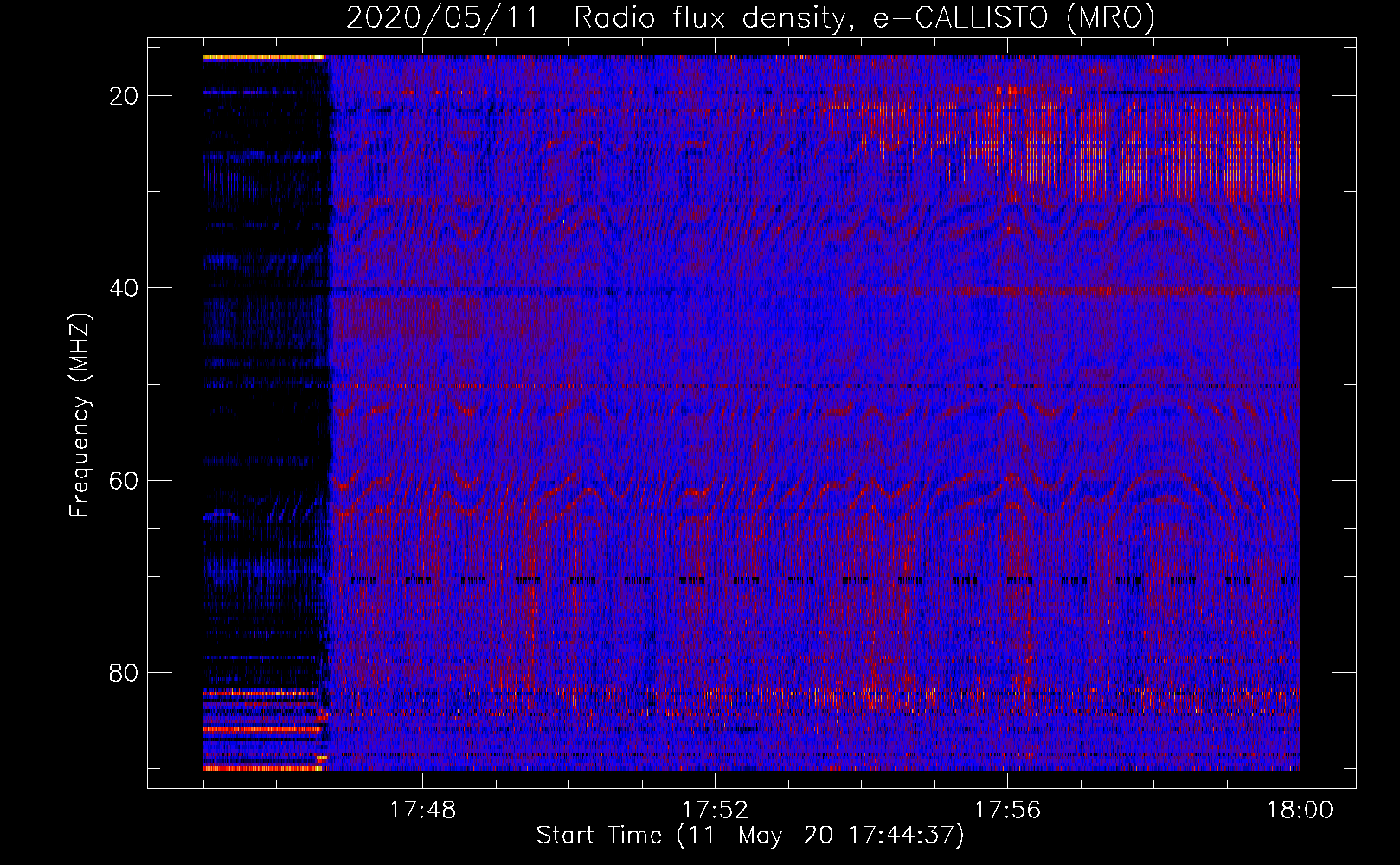1400x865 pixels.
Task: Click the 'Start Time (11-May-20 17:44:37)' label
Action: (x=750, y=836)
